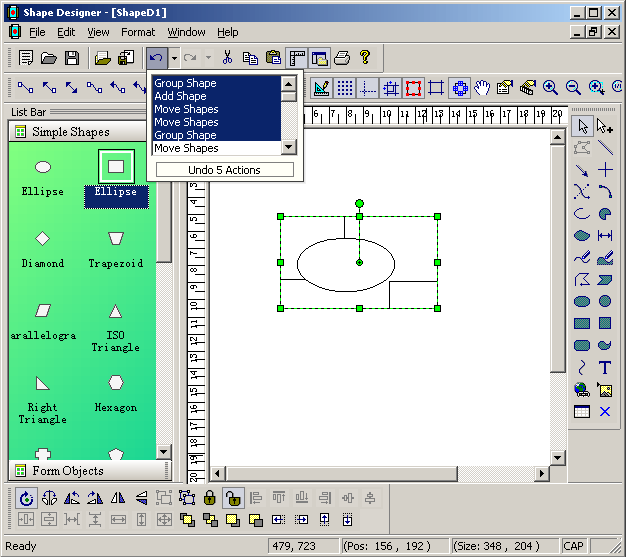This screenshot has width=626, height=557.
Task: Zoom in with magnifier plus icon
Action: tap(550, 87)
